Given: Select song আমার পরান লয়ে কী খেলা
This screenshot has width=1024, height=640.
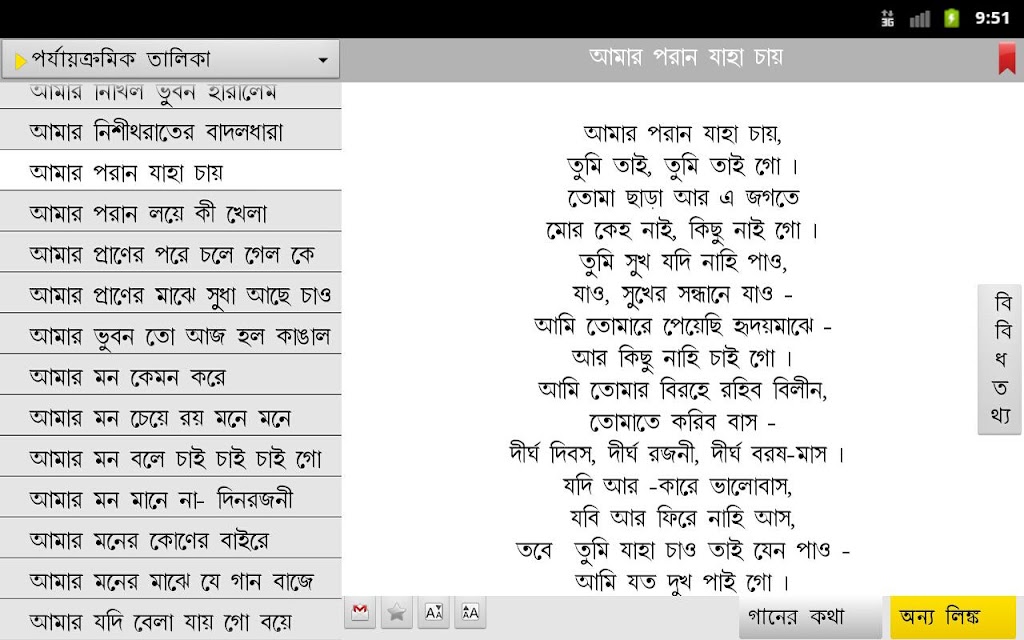Looking at the screenshot, I should 170,212.
